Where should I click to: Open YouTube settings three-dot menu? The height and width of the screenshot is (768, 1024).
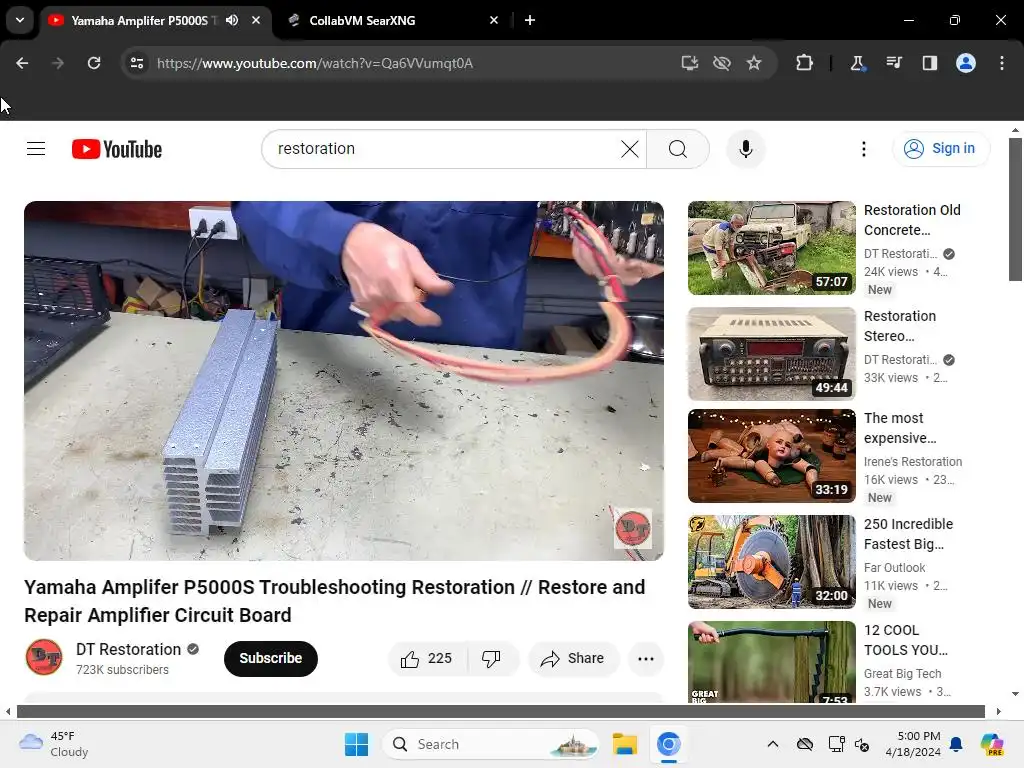coord(863,149)
